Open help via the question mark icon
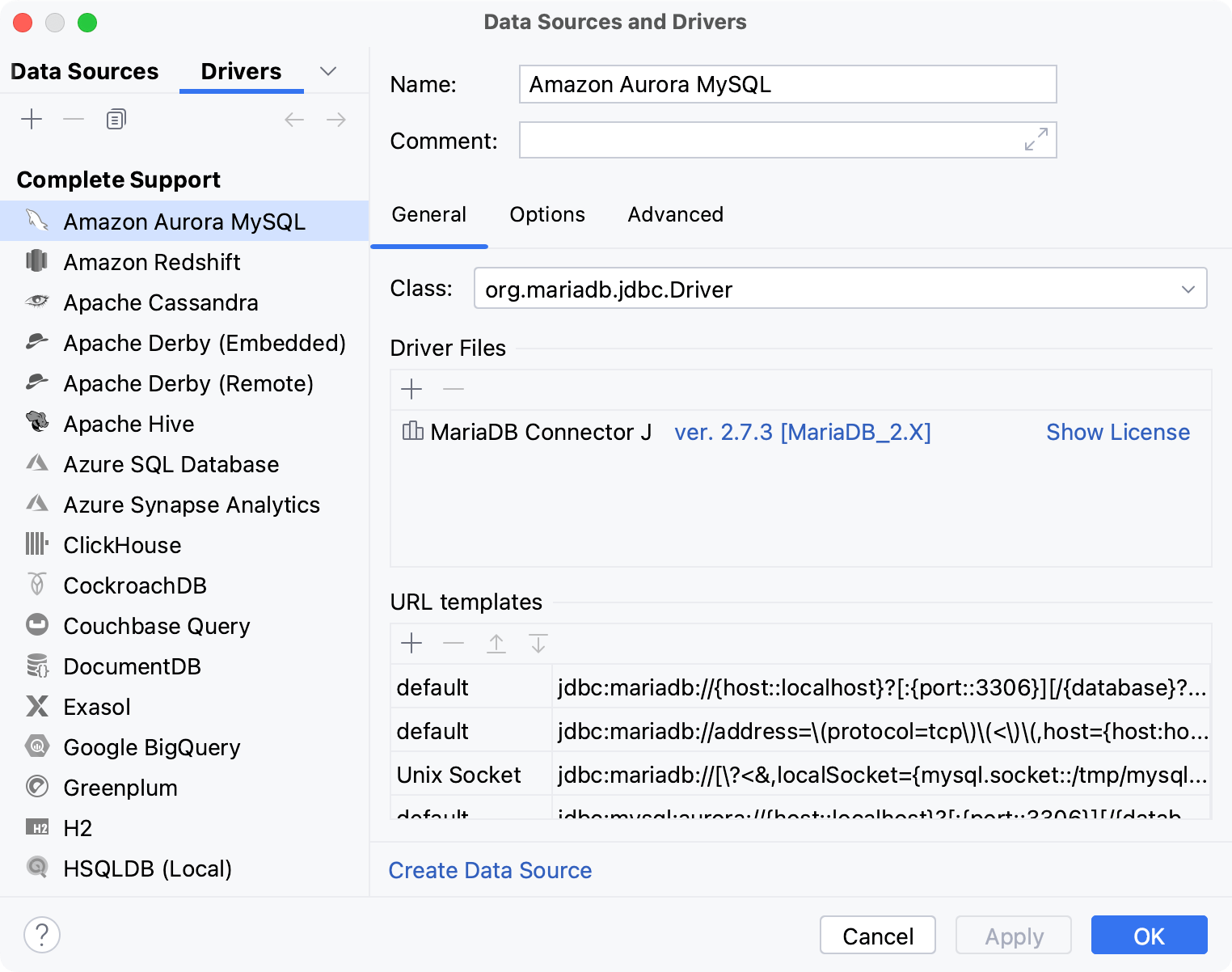1232x972 pixels. tap(43, 934)
